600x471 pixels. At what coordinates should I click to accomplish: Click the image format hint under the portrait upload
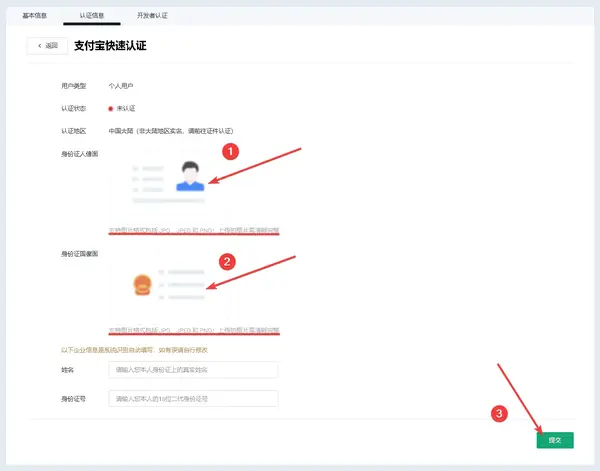click(x=194, y=230)
